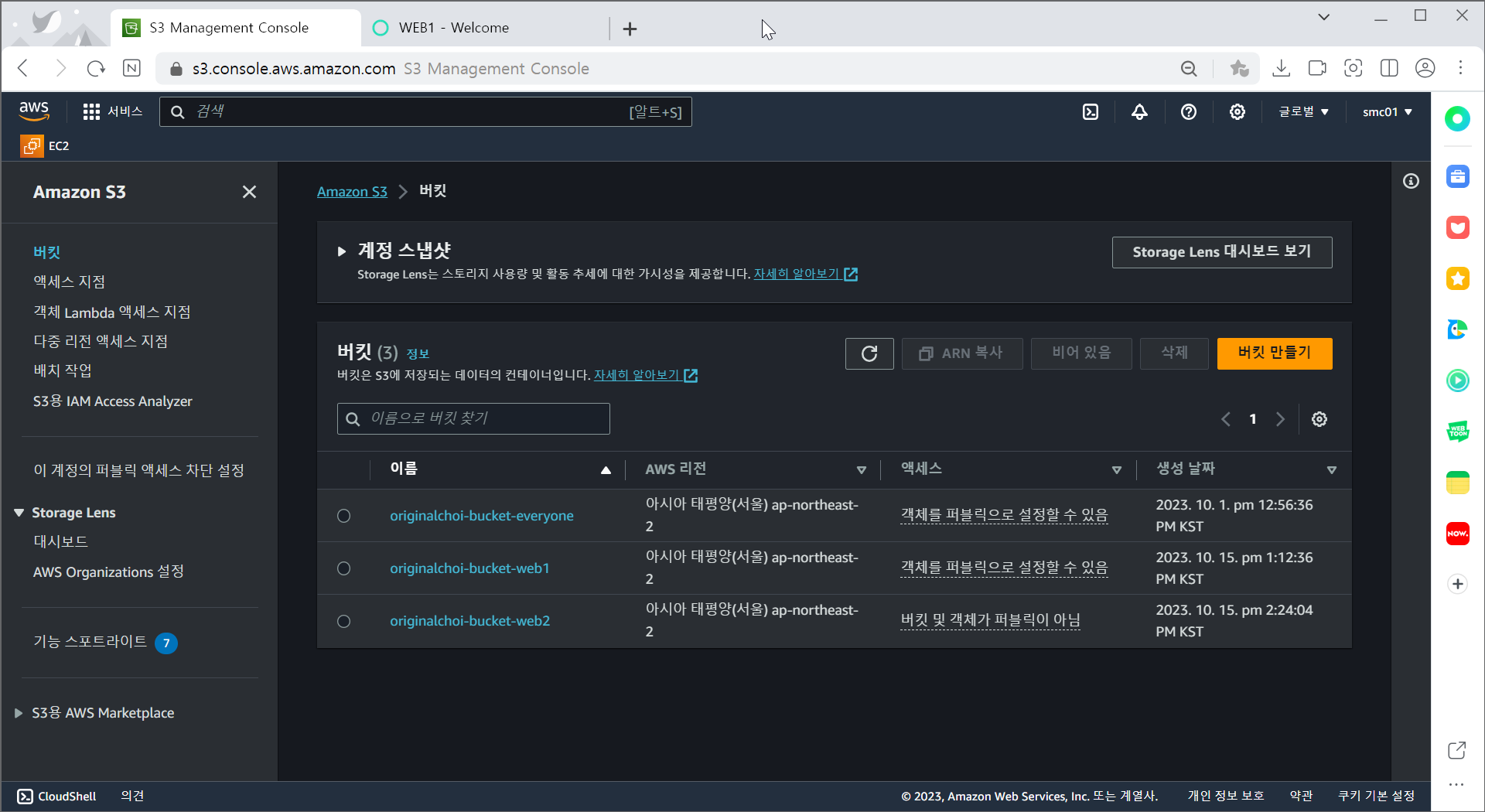Open the webtoon sidebar app

coord(1458,432)
